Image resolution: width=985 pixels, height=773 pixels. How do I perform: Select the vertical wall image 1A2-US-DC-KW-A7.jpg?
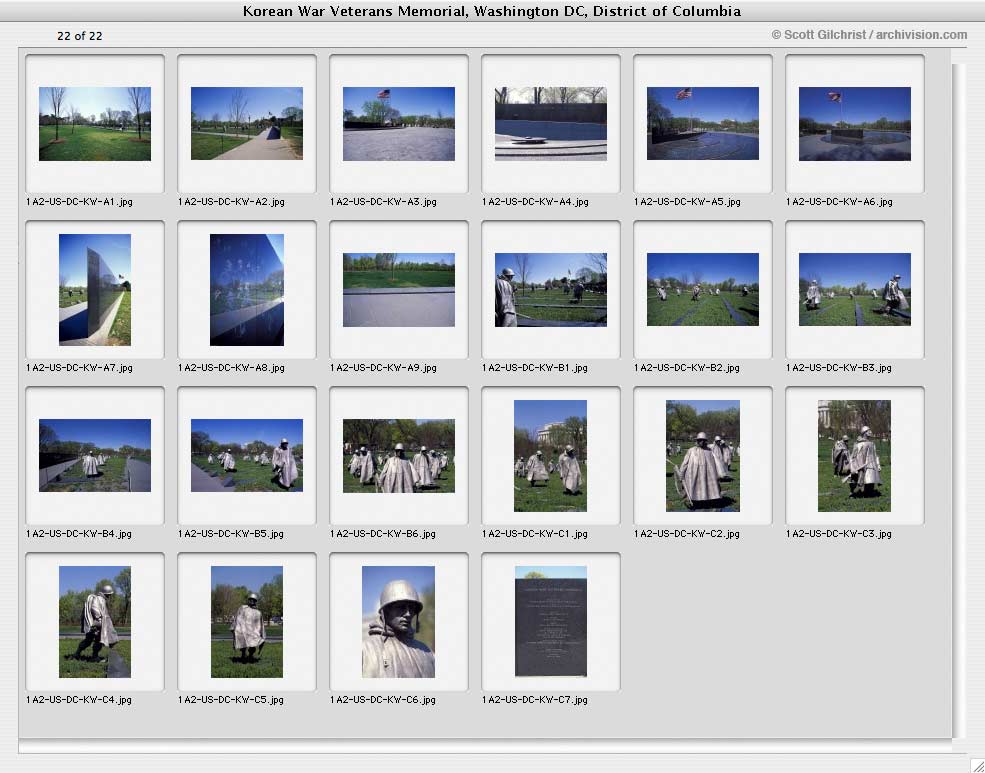[x=95, y=290]
